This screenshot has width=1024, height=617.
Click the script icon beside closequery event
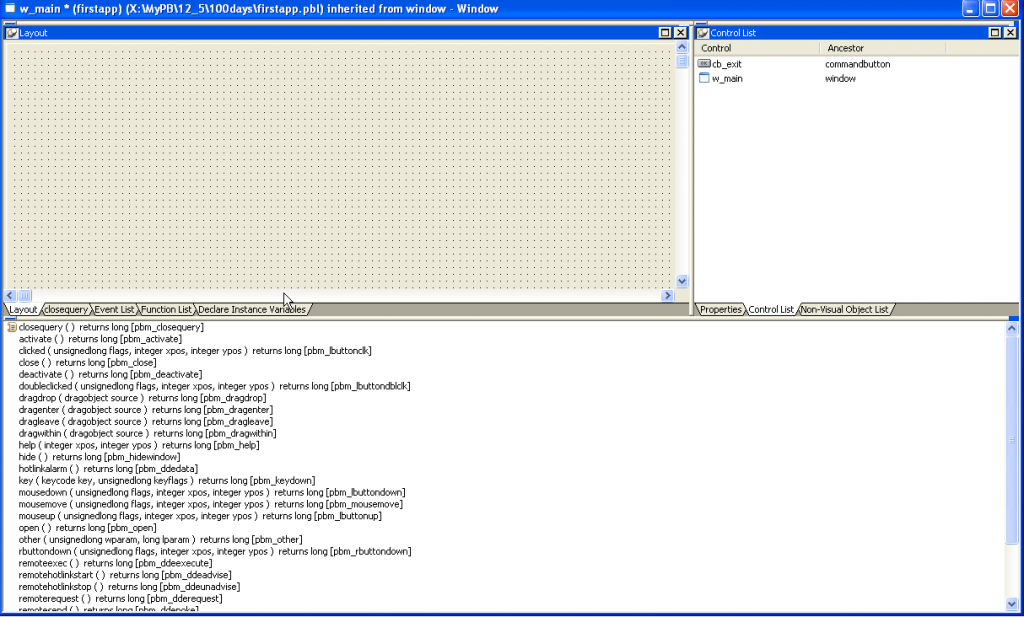tap(12, 327)
